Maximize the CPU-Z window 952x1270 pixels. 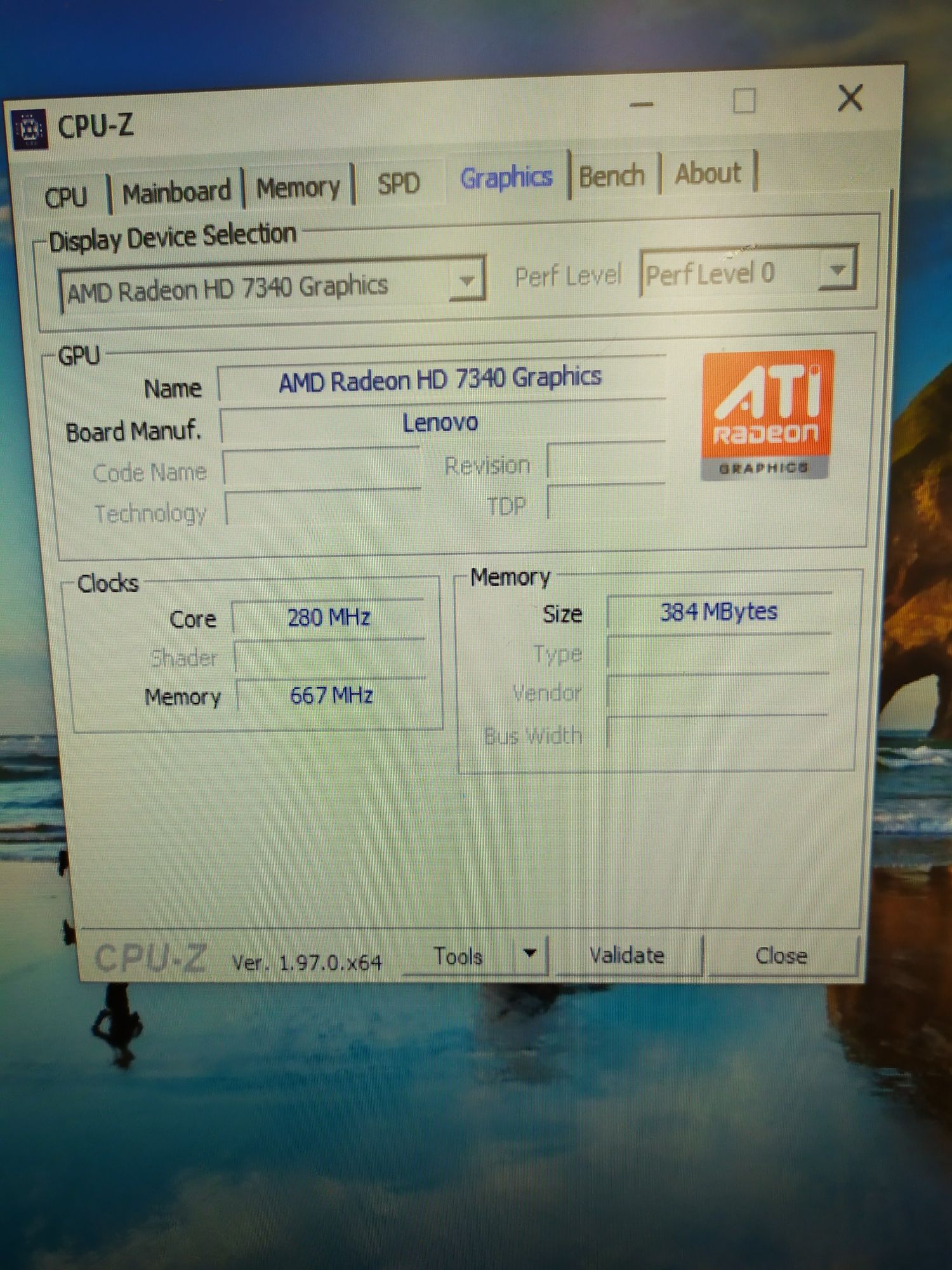pos(744,100)
